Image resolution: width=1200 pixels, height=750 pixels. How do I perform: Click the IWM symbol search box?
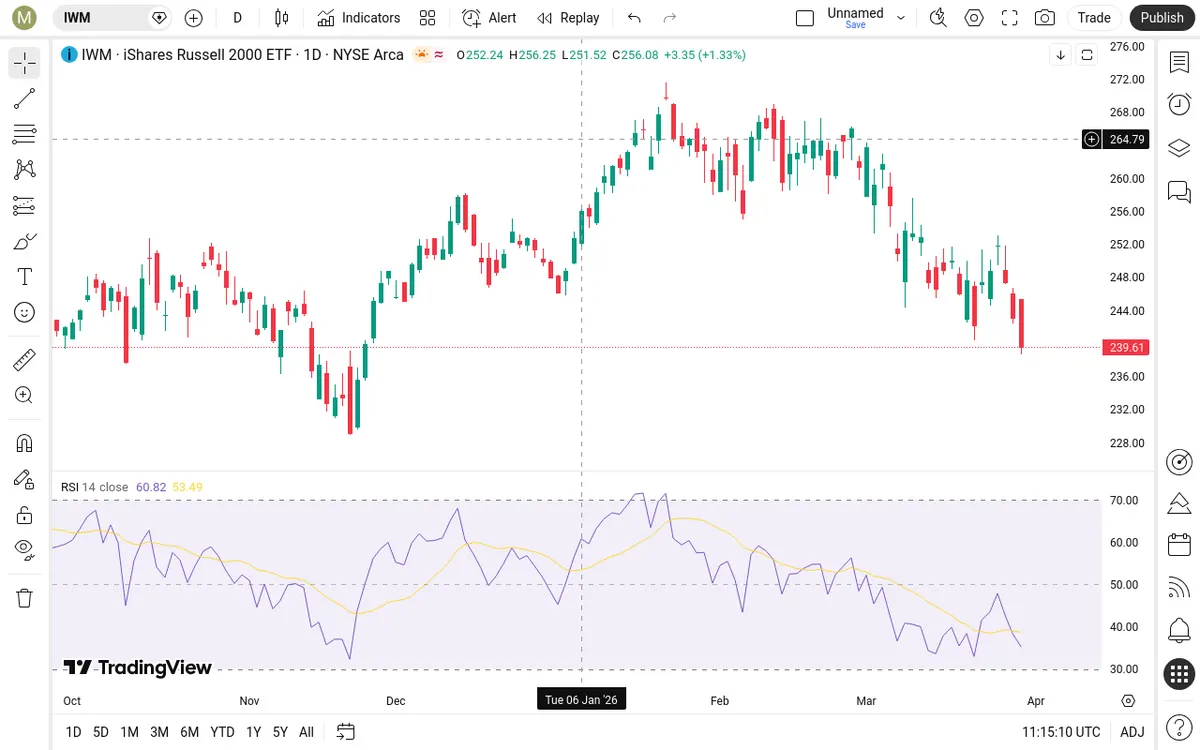click(110, 18)
